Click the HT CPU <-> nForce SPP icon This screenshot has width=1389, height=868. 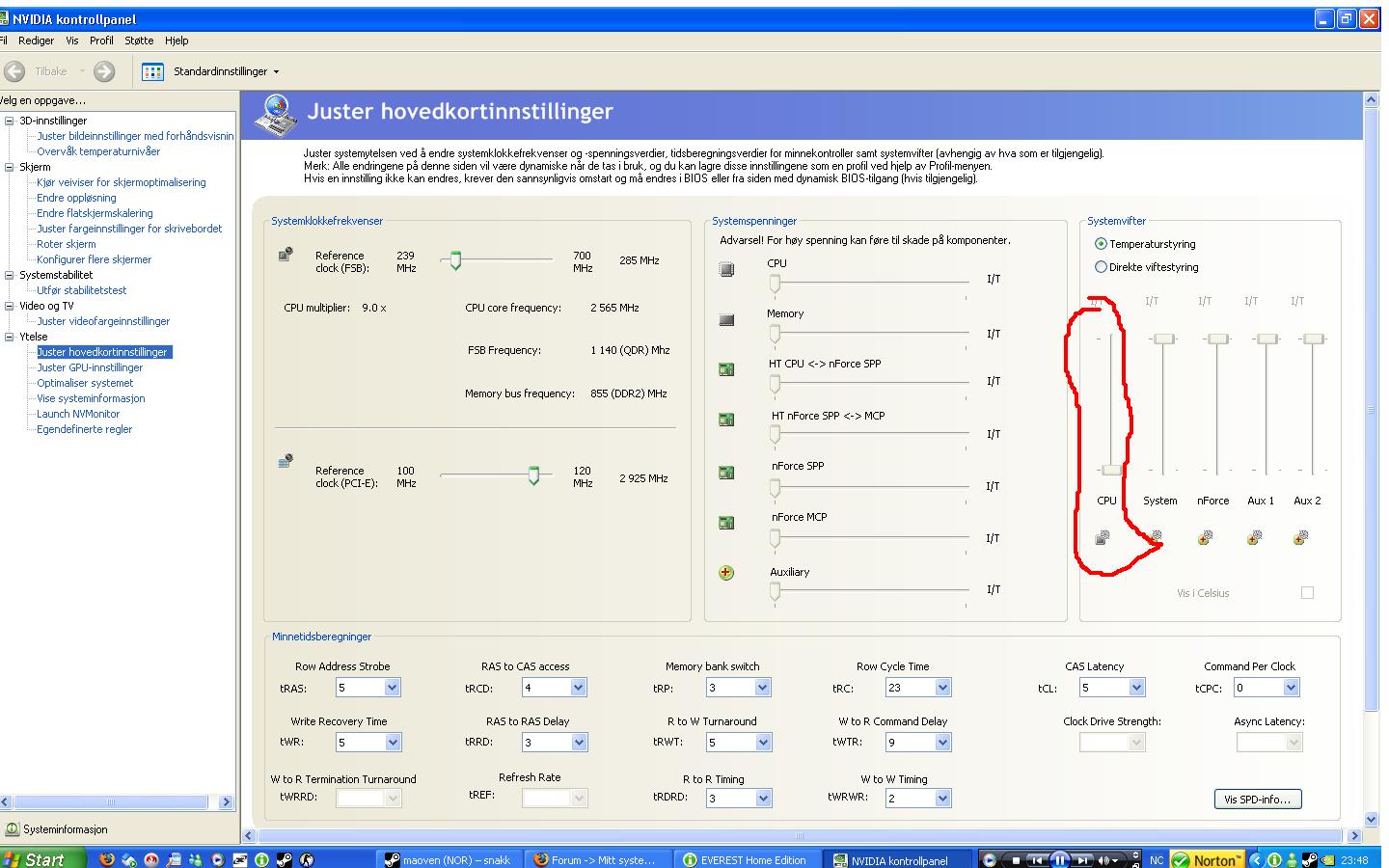click(x=726, y=369)
